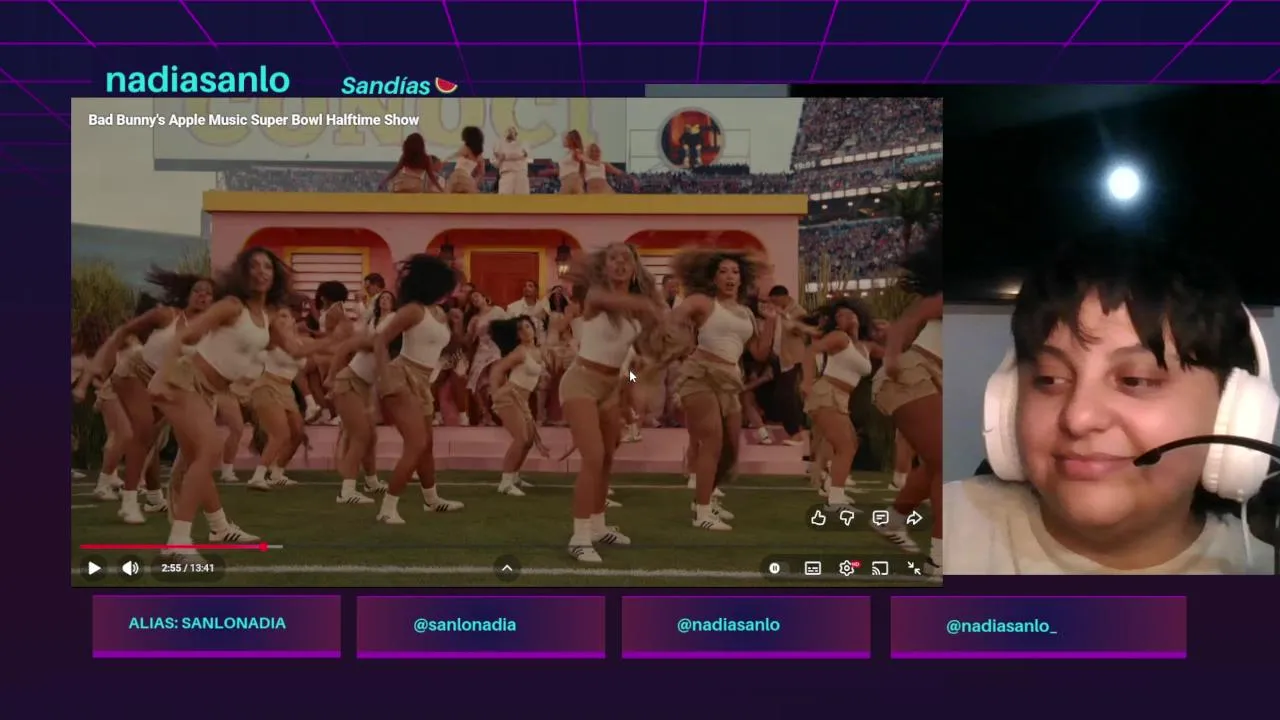
Task: Seek on the red progress bar
Action: 180,547
